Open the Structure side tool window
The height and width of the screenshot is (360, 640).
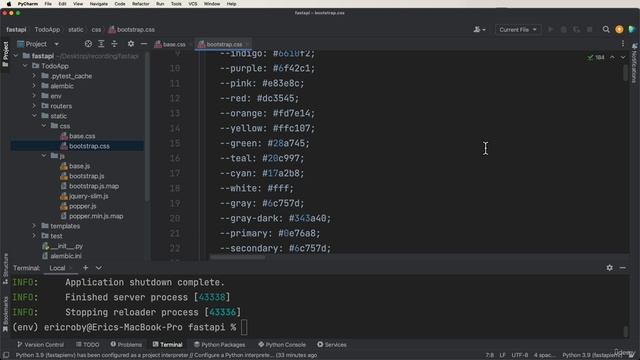click(5, 269)
